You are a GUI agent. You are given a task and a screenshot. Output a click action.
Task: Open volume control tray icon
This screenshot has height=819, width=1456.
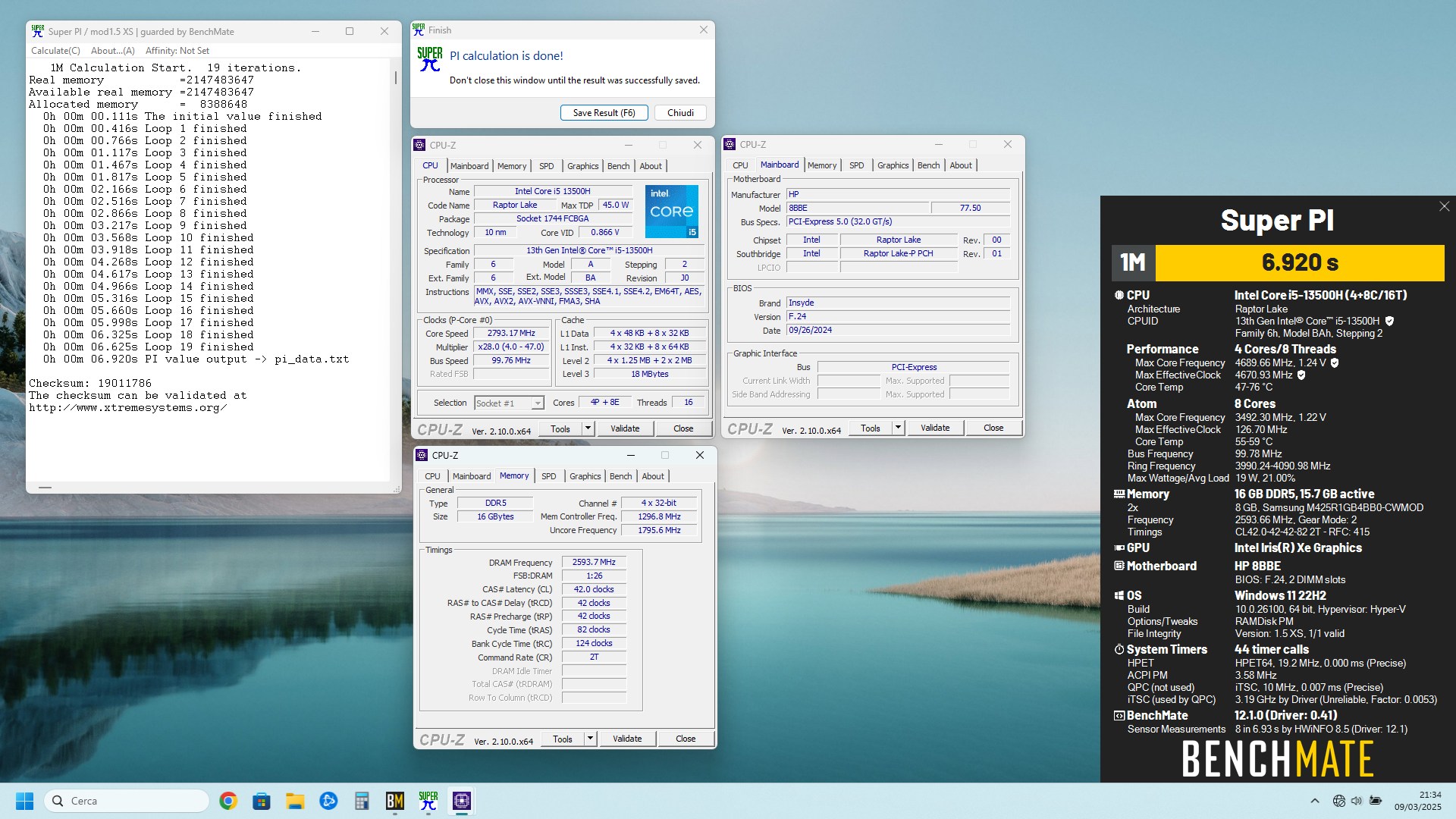1357,801
